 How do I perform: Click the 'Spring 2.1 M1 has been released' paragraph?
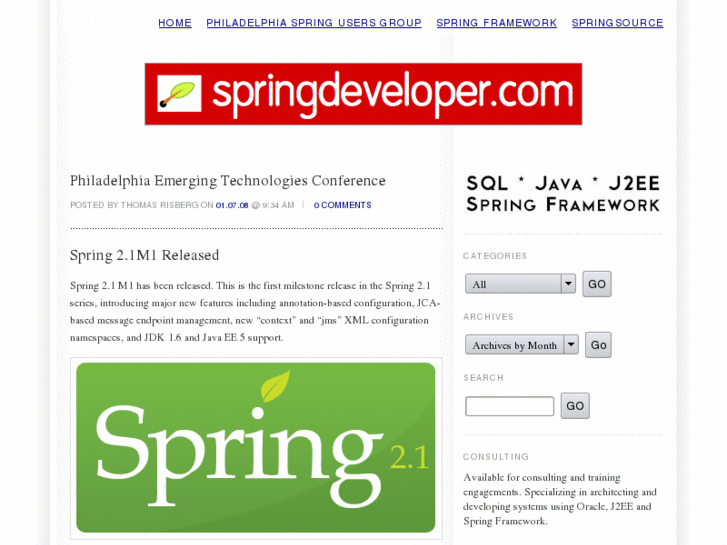click(x=255, y=312)
